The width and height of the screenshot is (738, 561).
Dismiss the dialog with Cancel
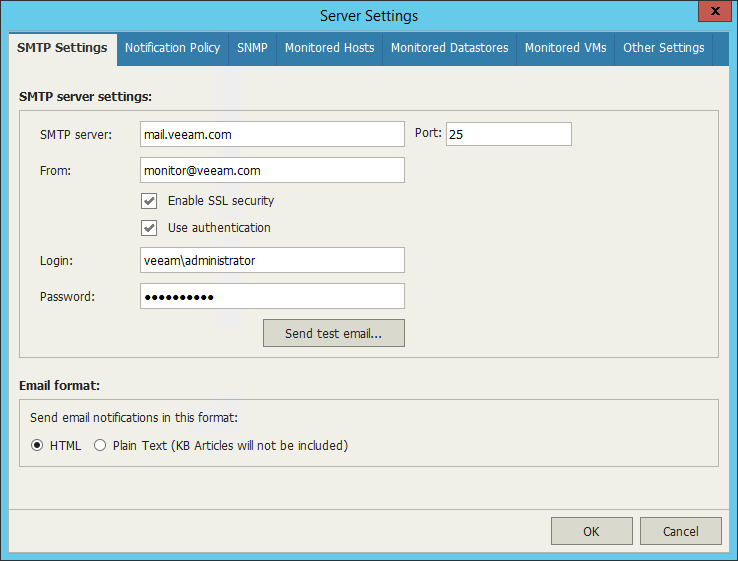coord(681,531)
